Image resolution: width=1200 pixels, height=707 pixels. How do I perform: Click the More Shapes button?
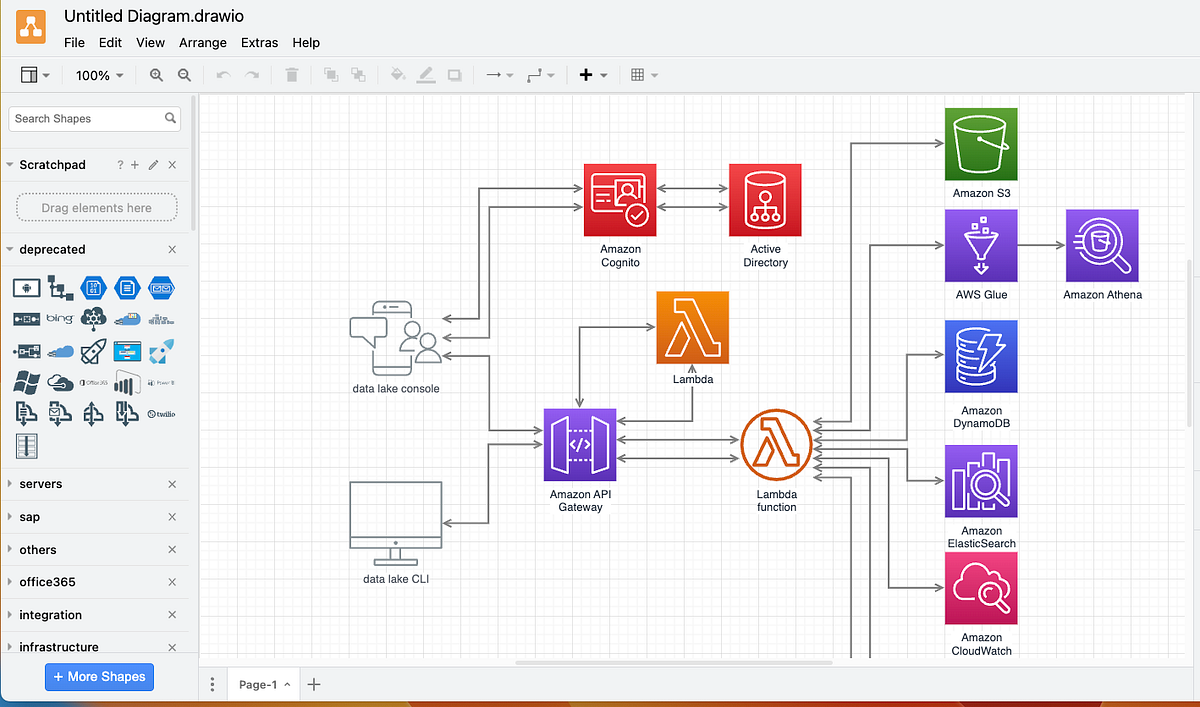point(99,677)
